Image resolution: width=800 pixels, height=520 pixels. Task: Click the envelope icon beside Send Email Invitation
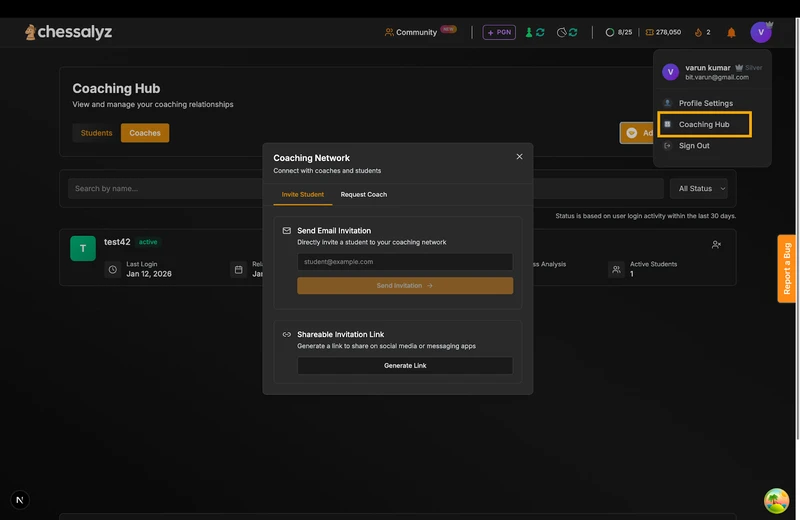point(287,231)
